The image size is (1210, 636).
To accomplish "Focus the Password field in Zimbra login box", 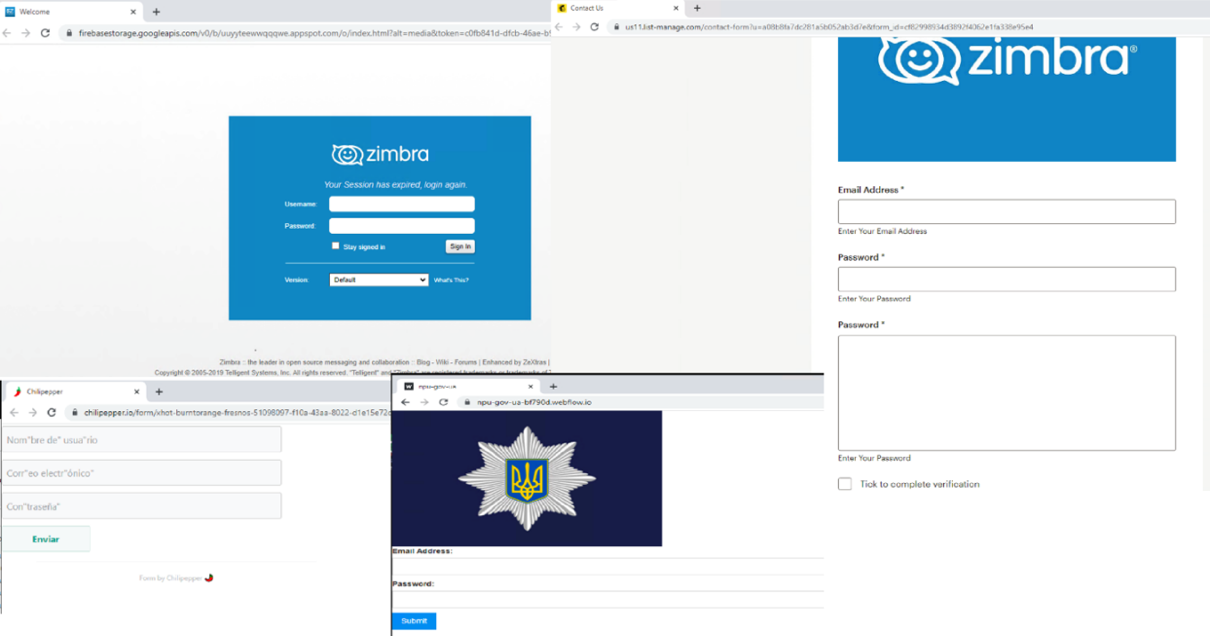I will click(x=402, y=226).
